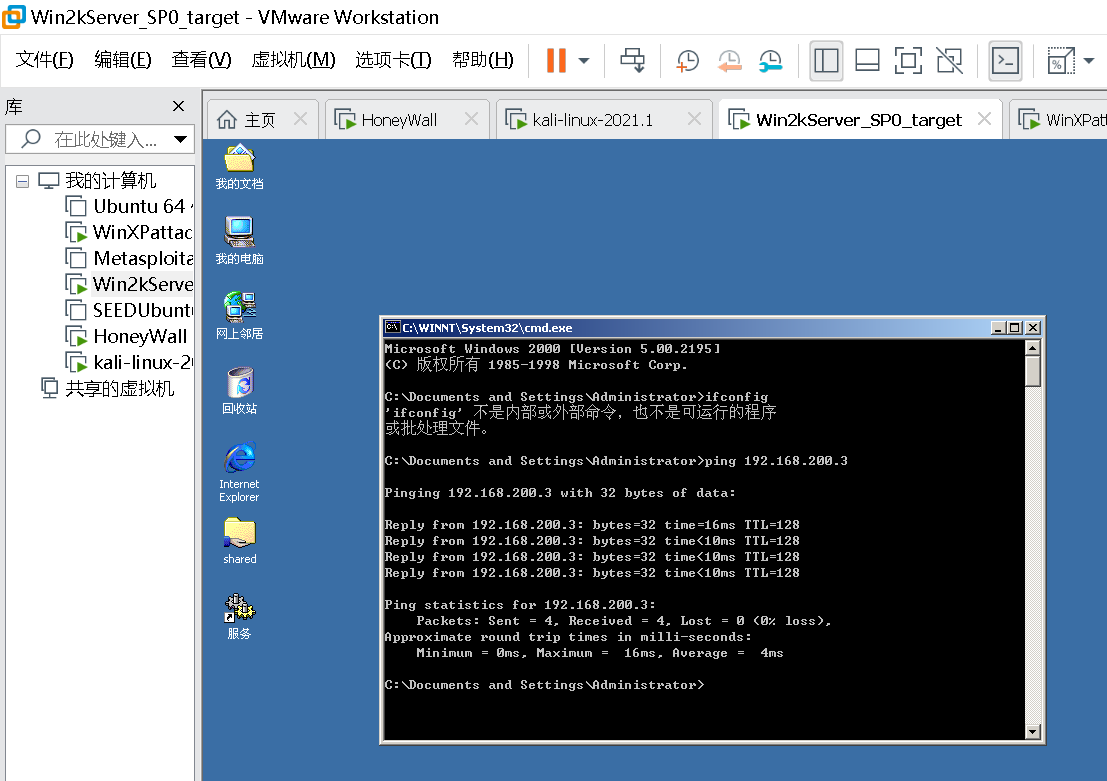Image resolution: width=1107 pixels, height=781 pixels.
Task: Click the stretch guest display icon
Action: 1060,61
